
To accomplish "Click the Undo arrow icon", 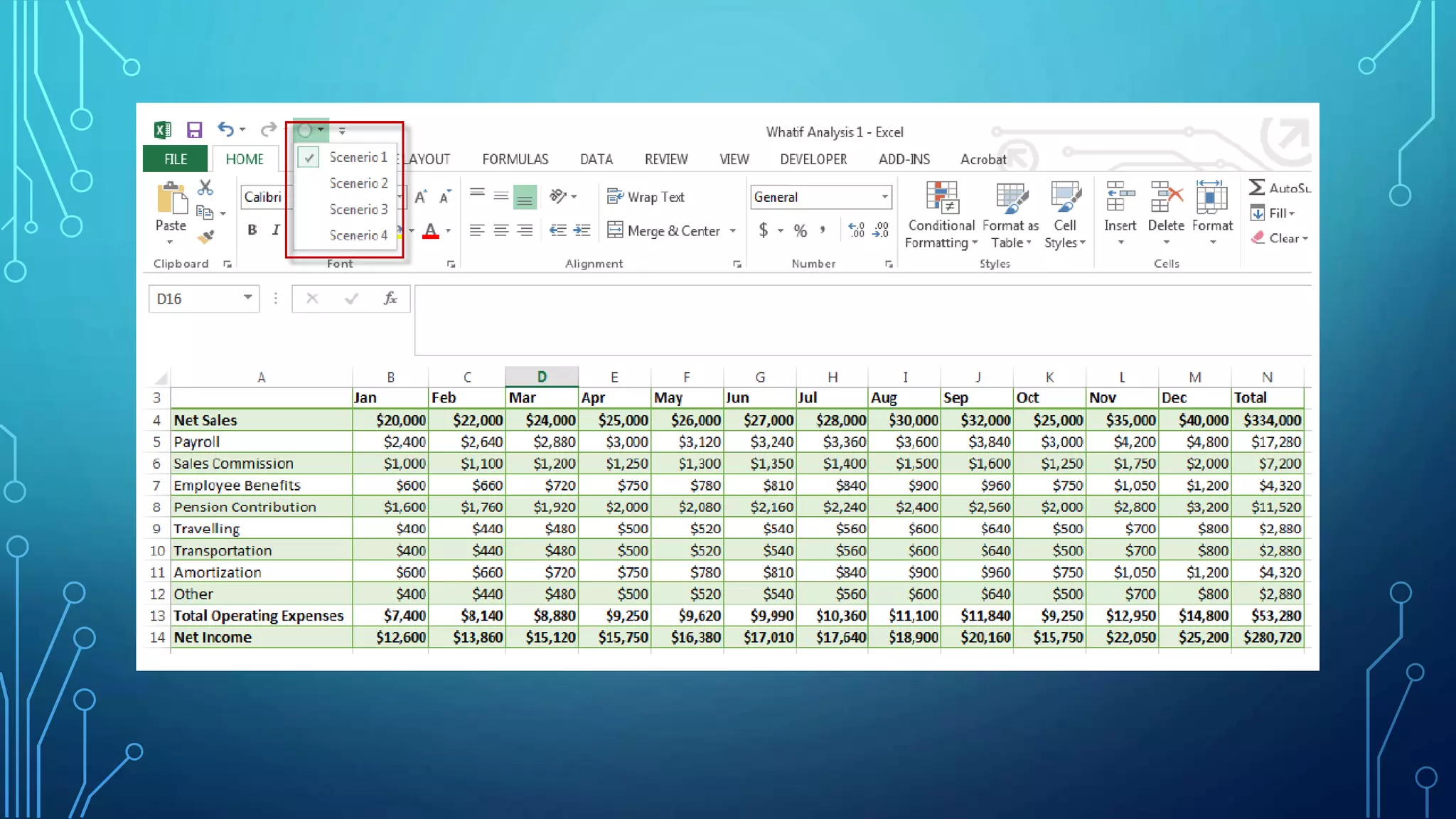I will tap(225, 129).
